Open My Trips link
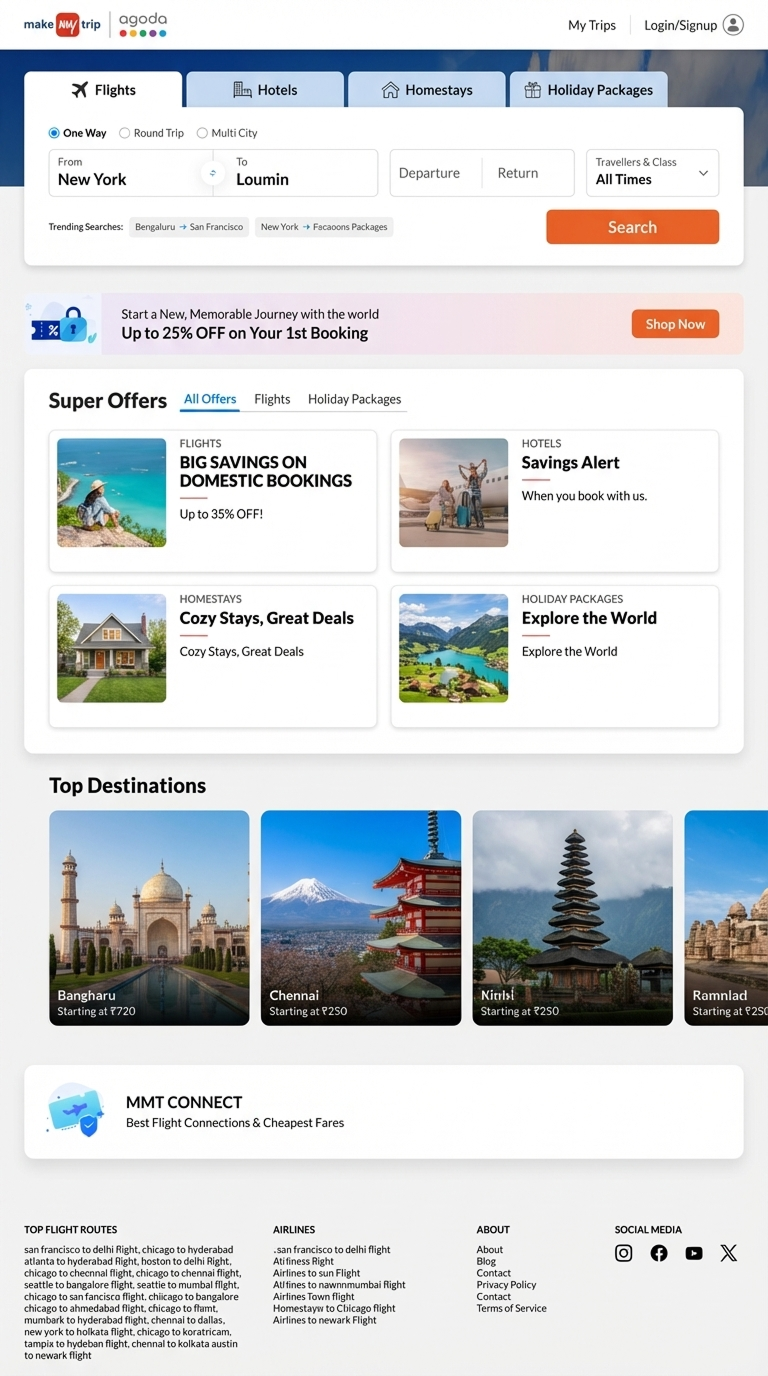Image resolution: width=768 pixels, height=1376 pixels. [x=592, y=25]
